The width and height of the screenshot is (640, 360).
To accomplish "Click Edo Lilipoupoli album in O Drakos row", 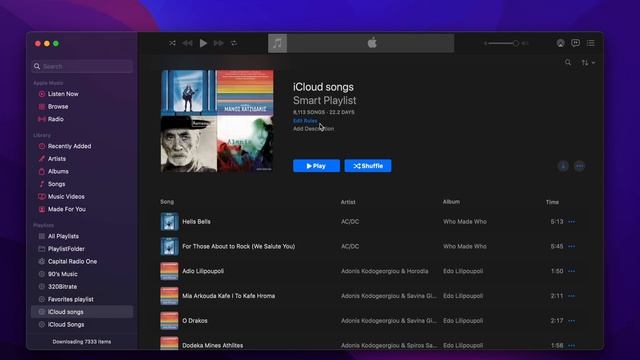I will 463,321.
